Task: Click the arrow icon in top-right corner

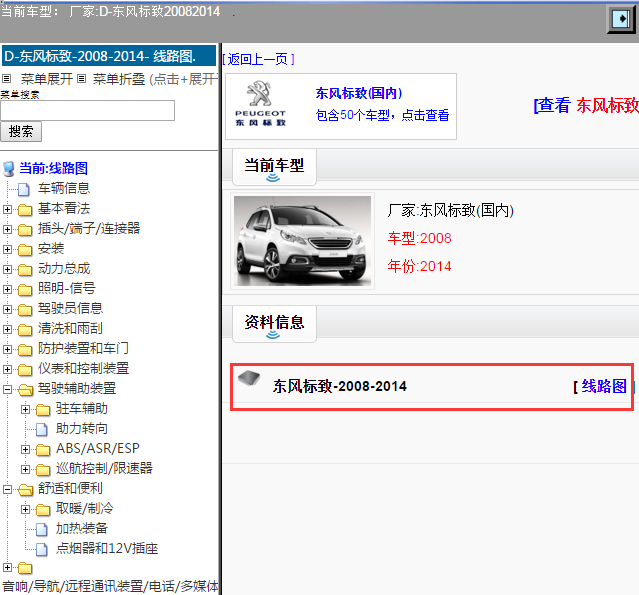Action: point(621,19)
